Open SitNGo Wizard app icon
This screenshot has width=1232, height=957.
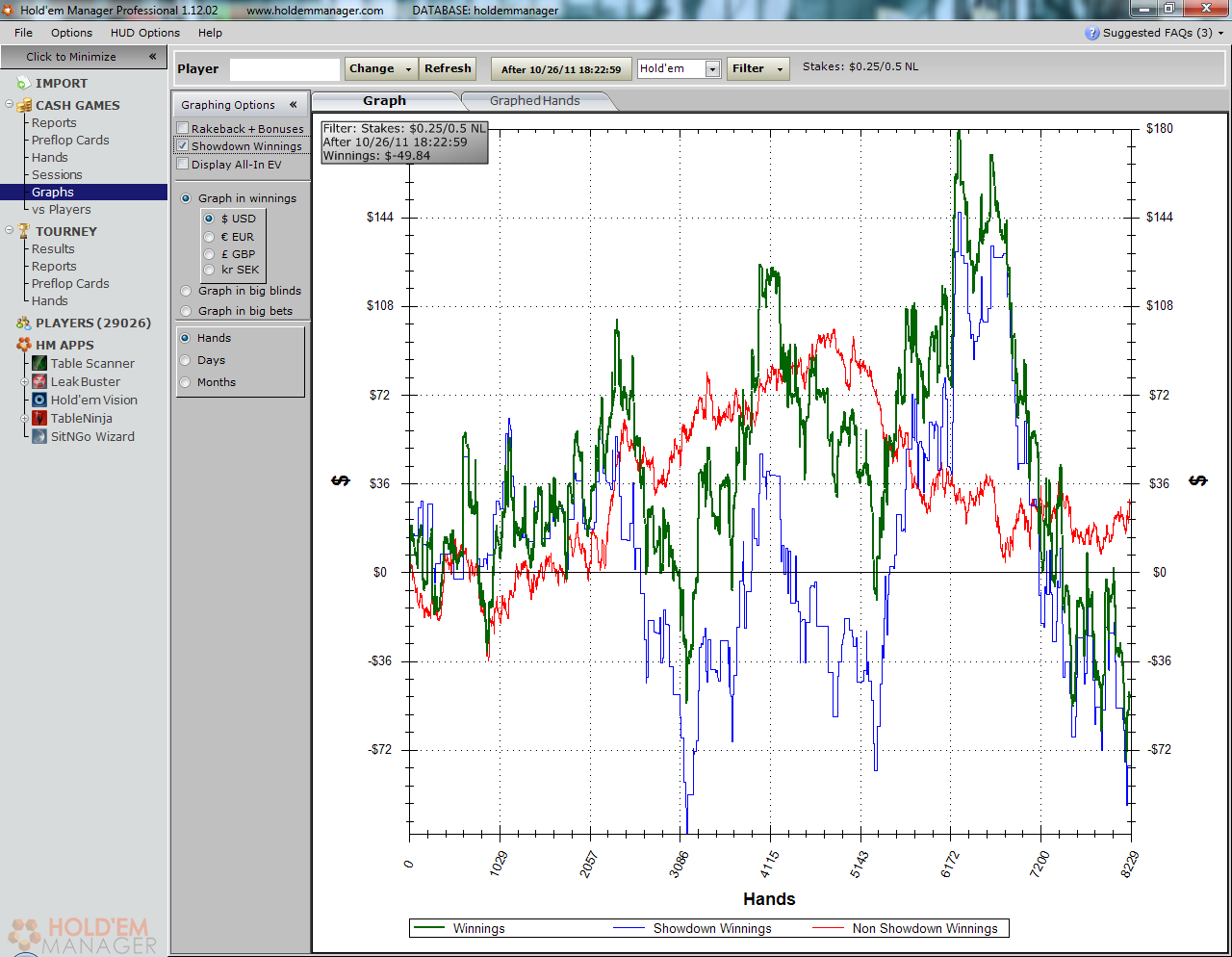(39, 436)
